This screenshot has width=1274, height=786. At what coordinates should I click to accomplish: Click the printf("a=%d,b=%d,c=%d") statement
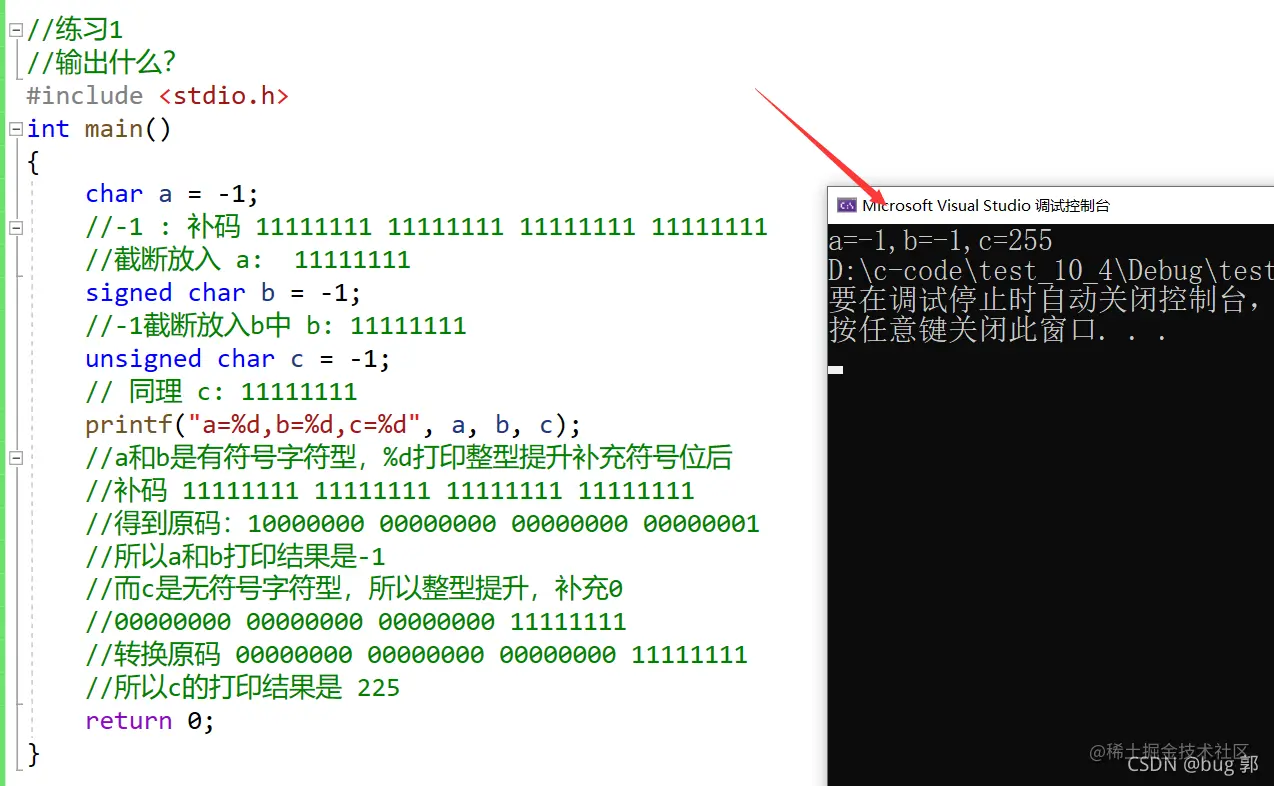pos(333,425)
